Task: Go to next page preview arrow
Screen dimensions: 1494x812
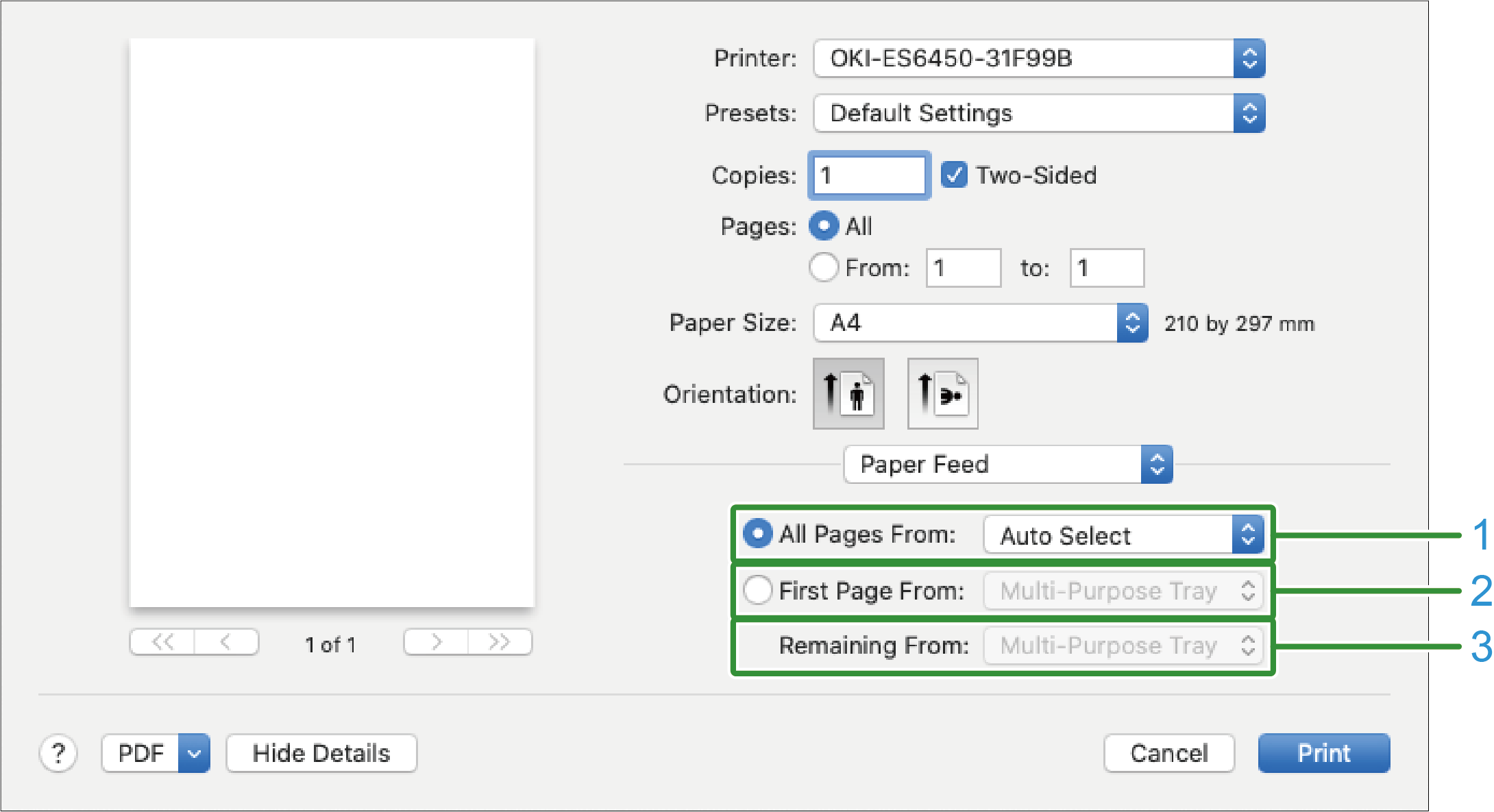Action: pyautogui.click(x=437, y=642)
